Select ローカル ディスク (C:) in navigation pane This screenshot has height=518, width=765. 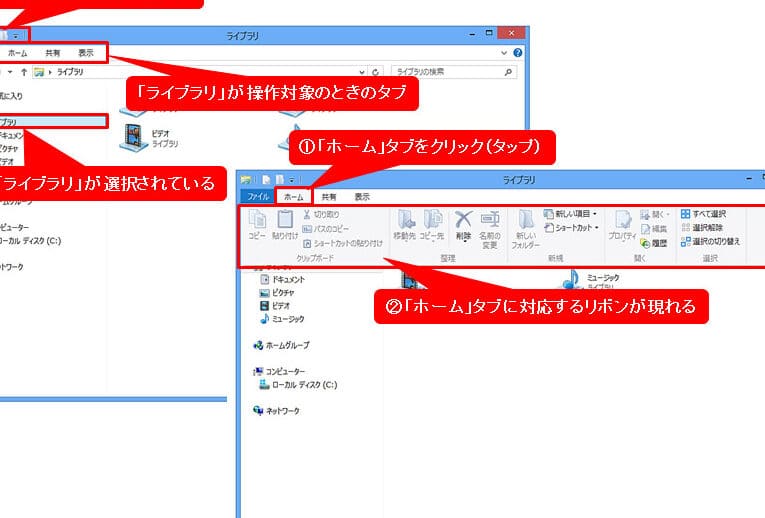(x=298, y=384)
